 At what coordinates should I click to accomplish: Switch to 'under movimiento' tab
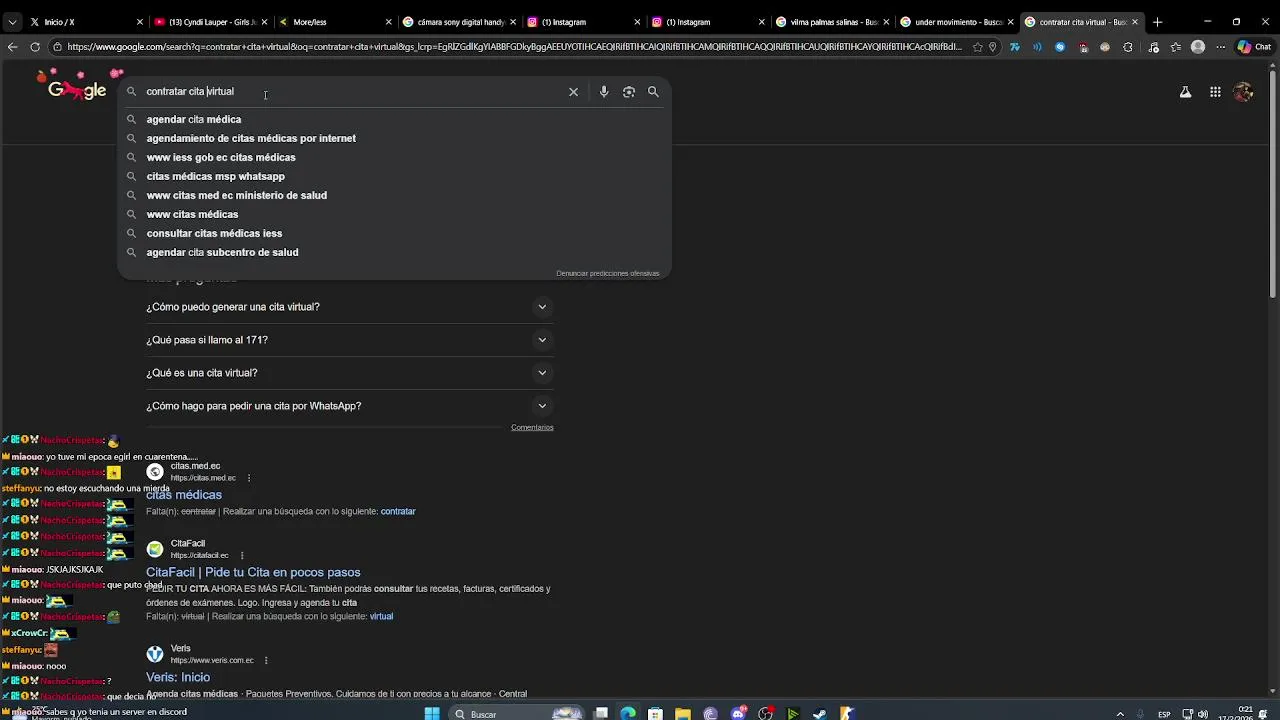(x=954, y=22)
